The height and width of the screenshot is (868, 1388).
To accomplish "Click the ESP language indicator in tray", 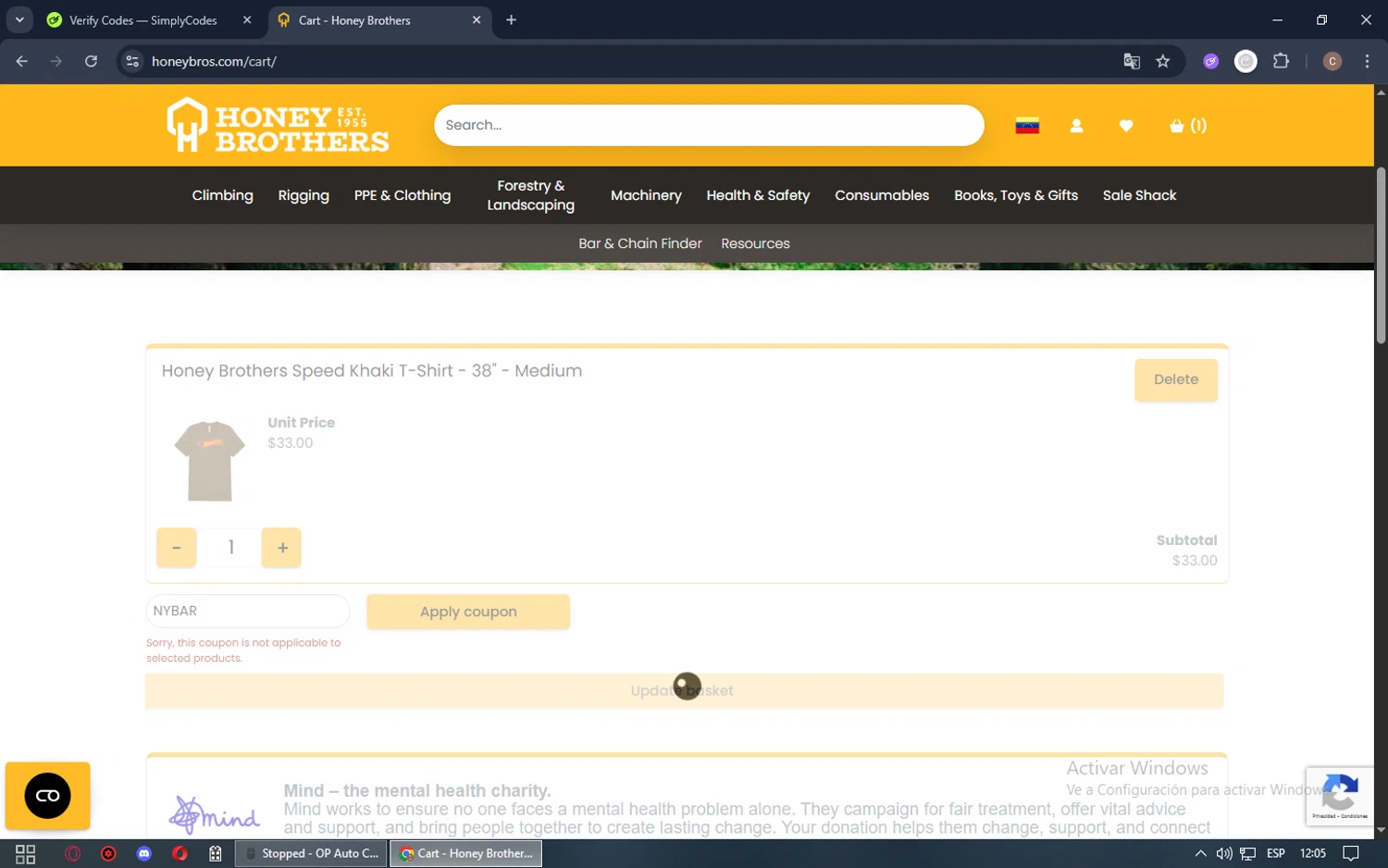I will [1276, 853].
